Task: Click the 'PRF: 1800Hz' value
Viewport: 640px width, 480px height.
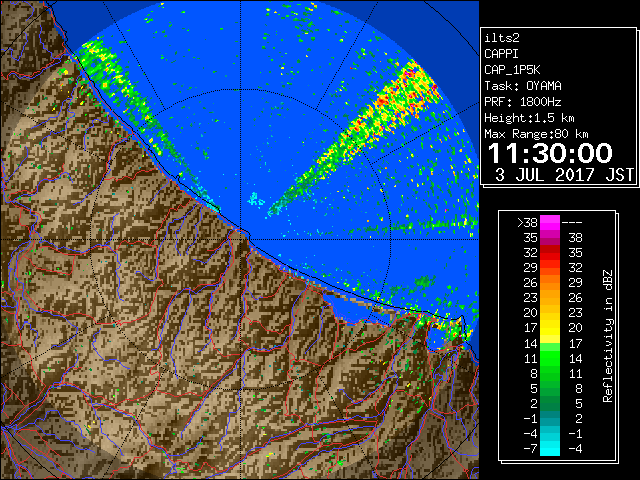Action: tap(523, 102)
